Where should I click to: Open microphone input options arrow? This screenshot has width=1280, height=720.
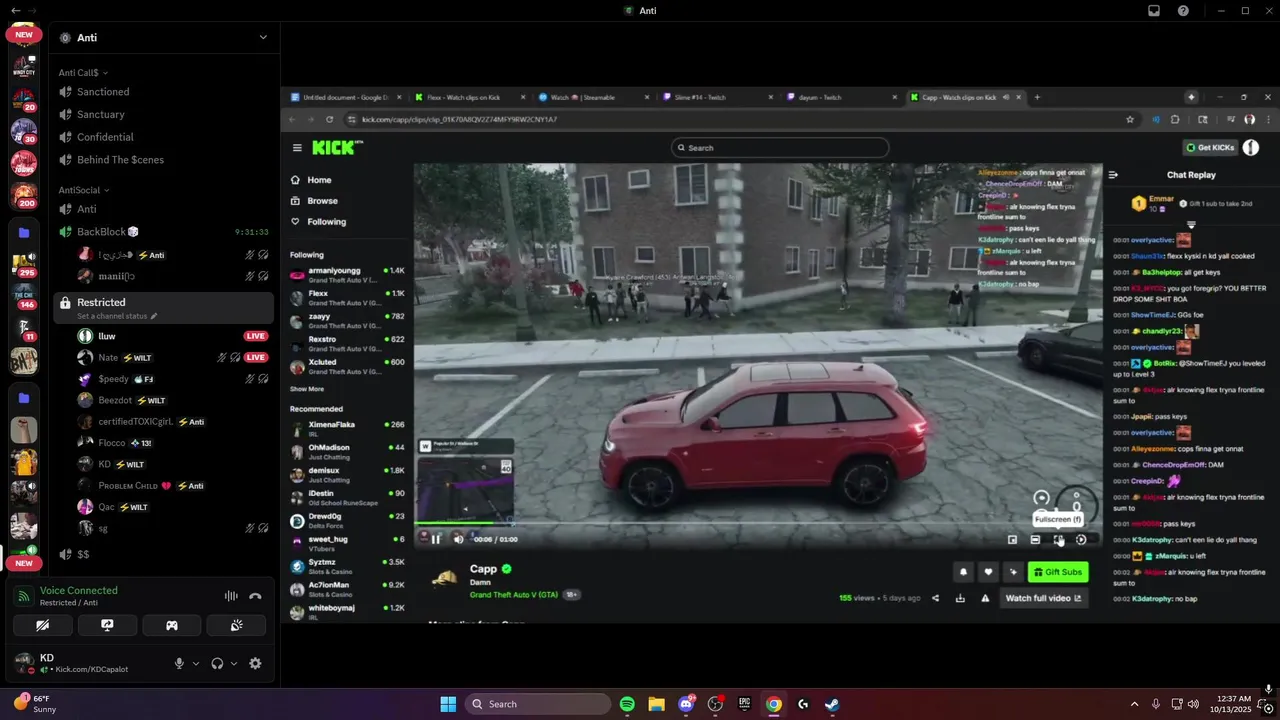click(195, 663)
